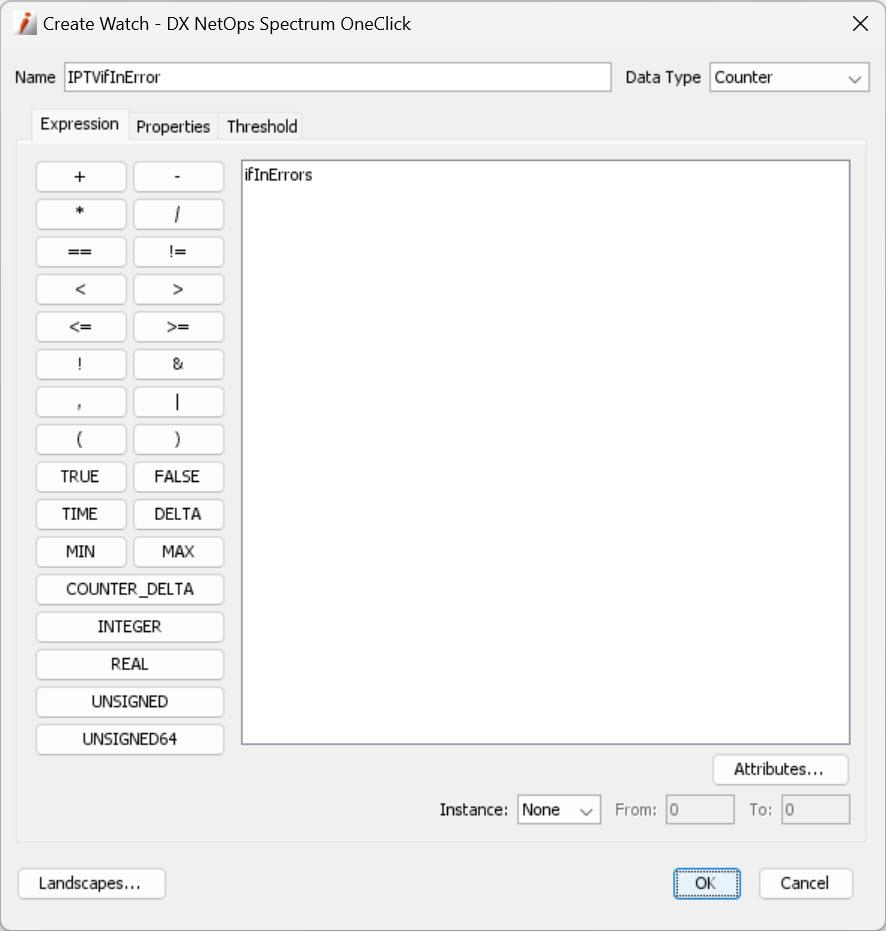Insert the greater-than operator
This screenshot has width=886, height=931.
178,289
